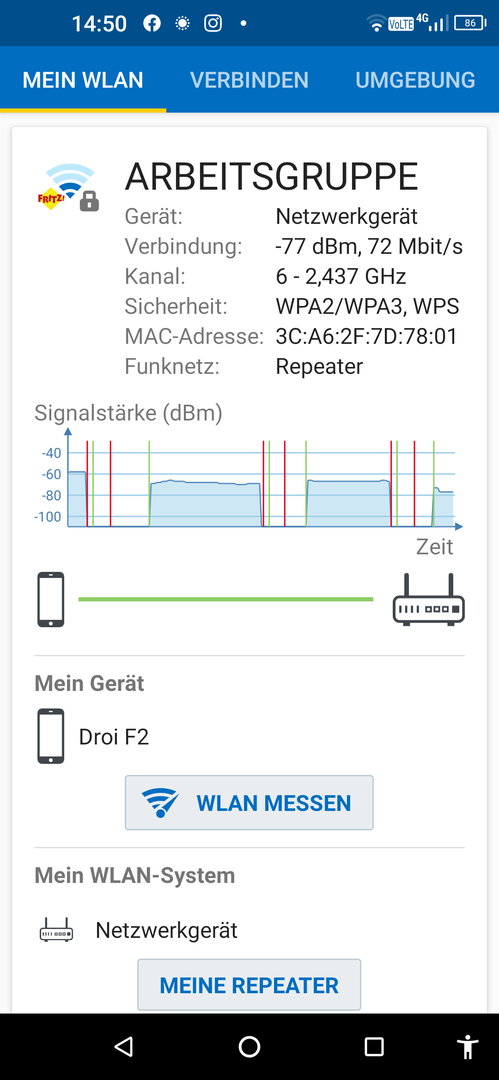
Task: Open MEINE REPEATER button
Action: click(249, 985)
